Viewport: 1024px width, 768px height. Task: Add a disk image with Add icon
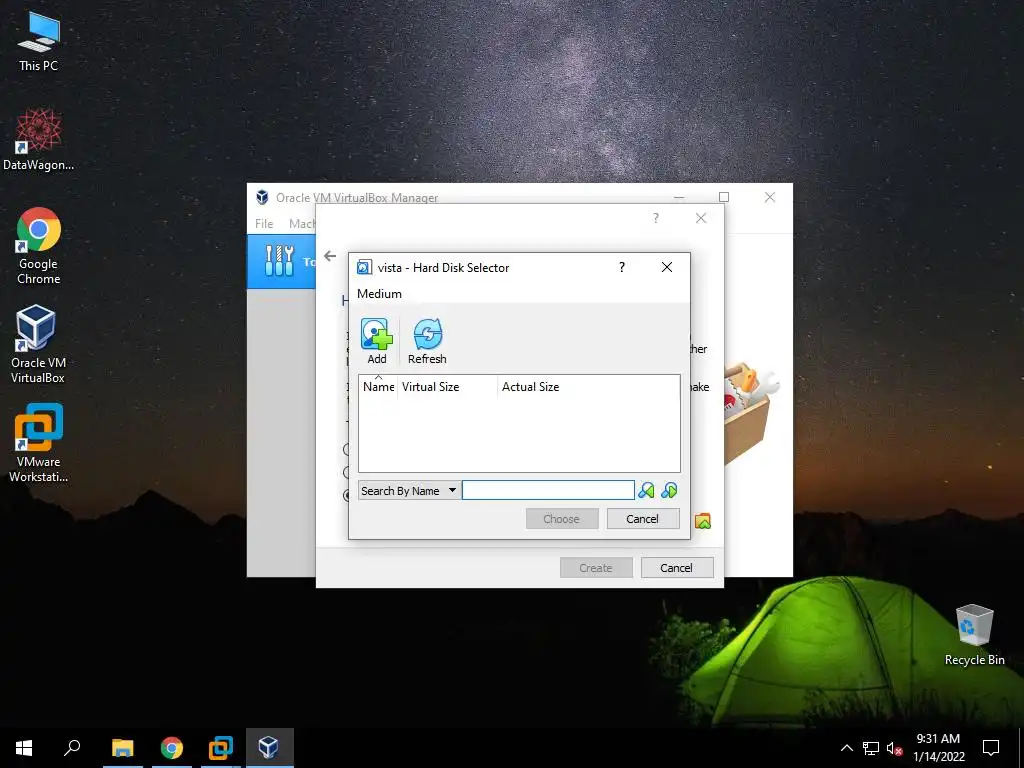click(x=377, y=341)
